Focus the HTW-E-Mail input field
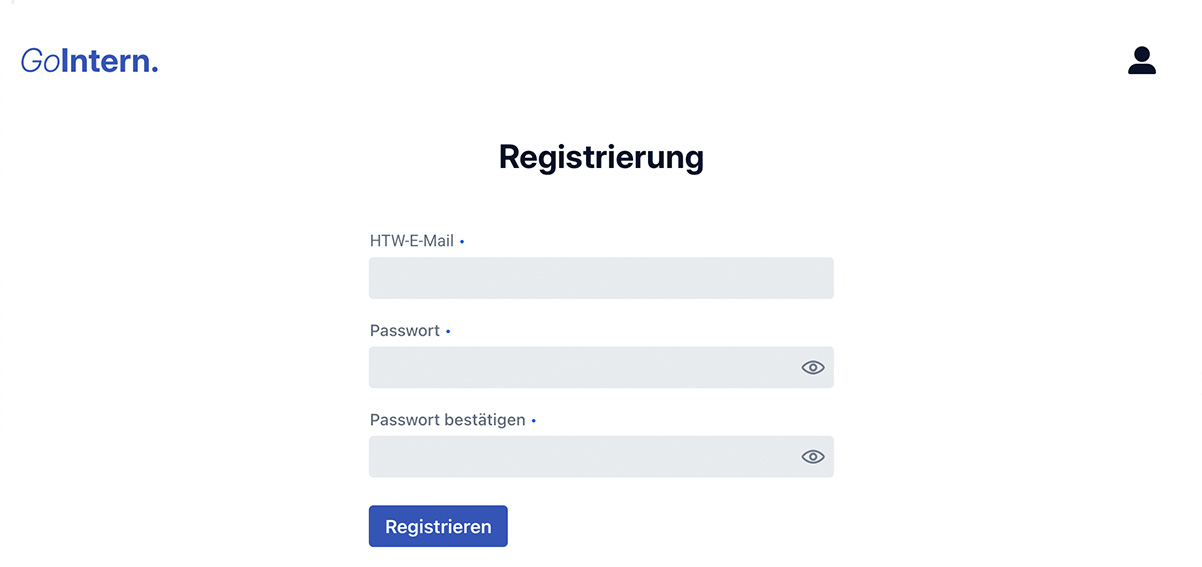This screenshot has height=567, width=1202. 600,278
